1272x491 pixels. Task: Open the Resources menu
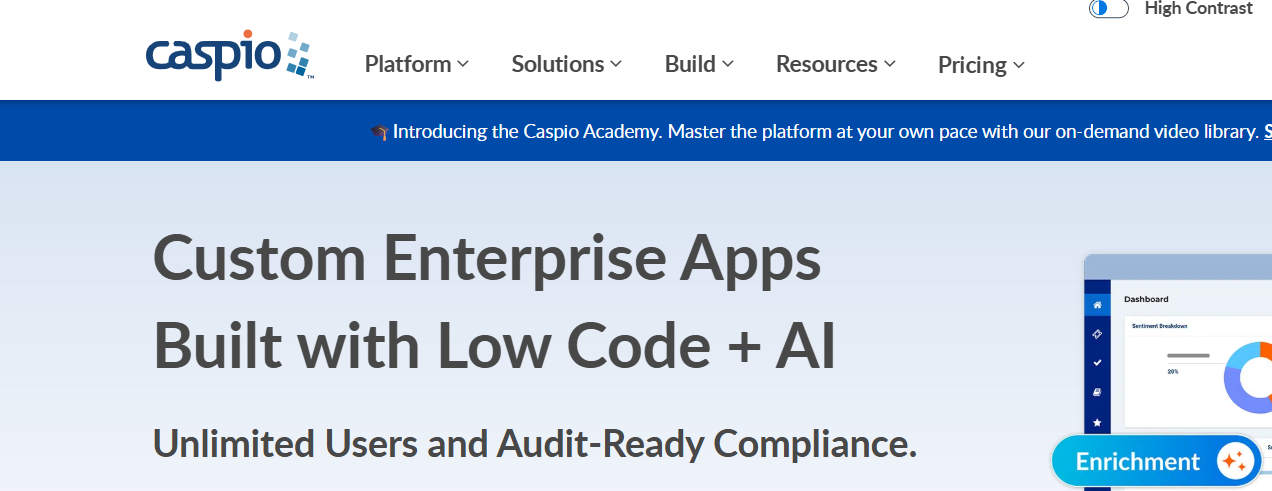(836, 64)
